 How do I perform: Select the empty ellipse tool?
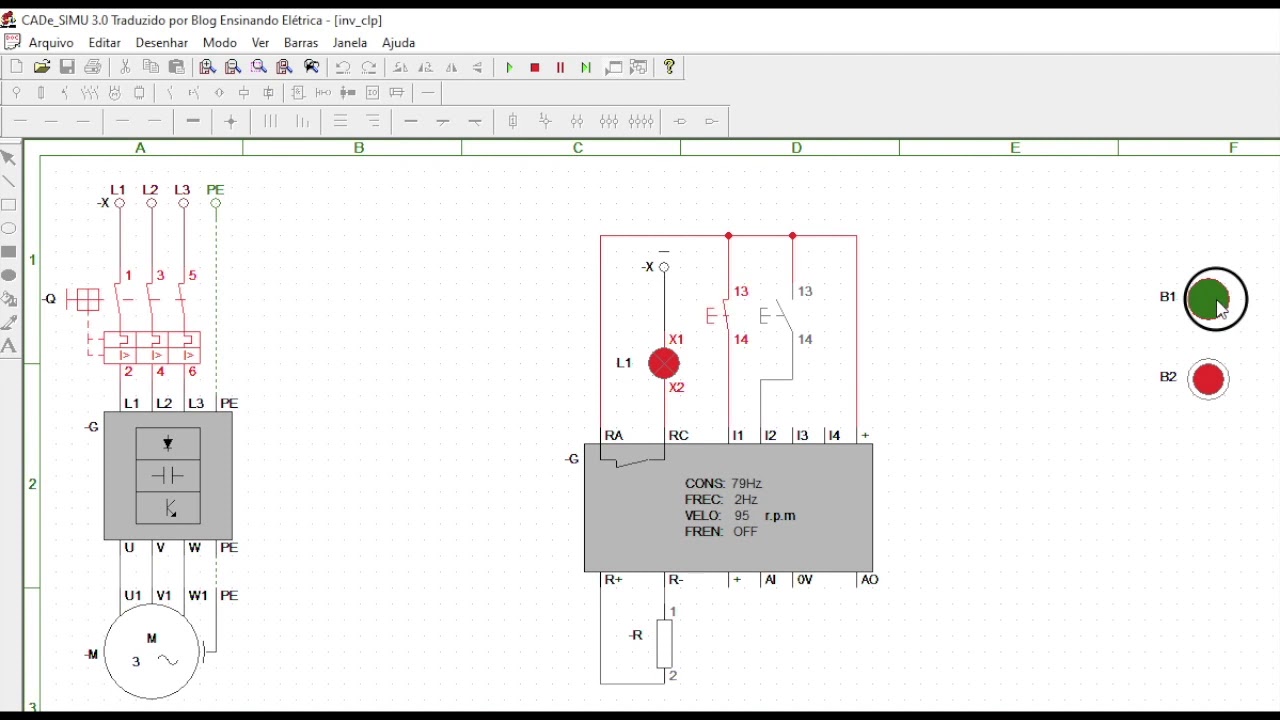pyautogui.click(x=9, y=228)
